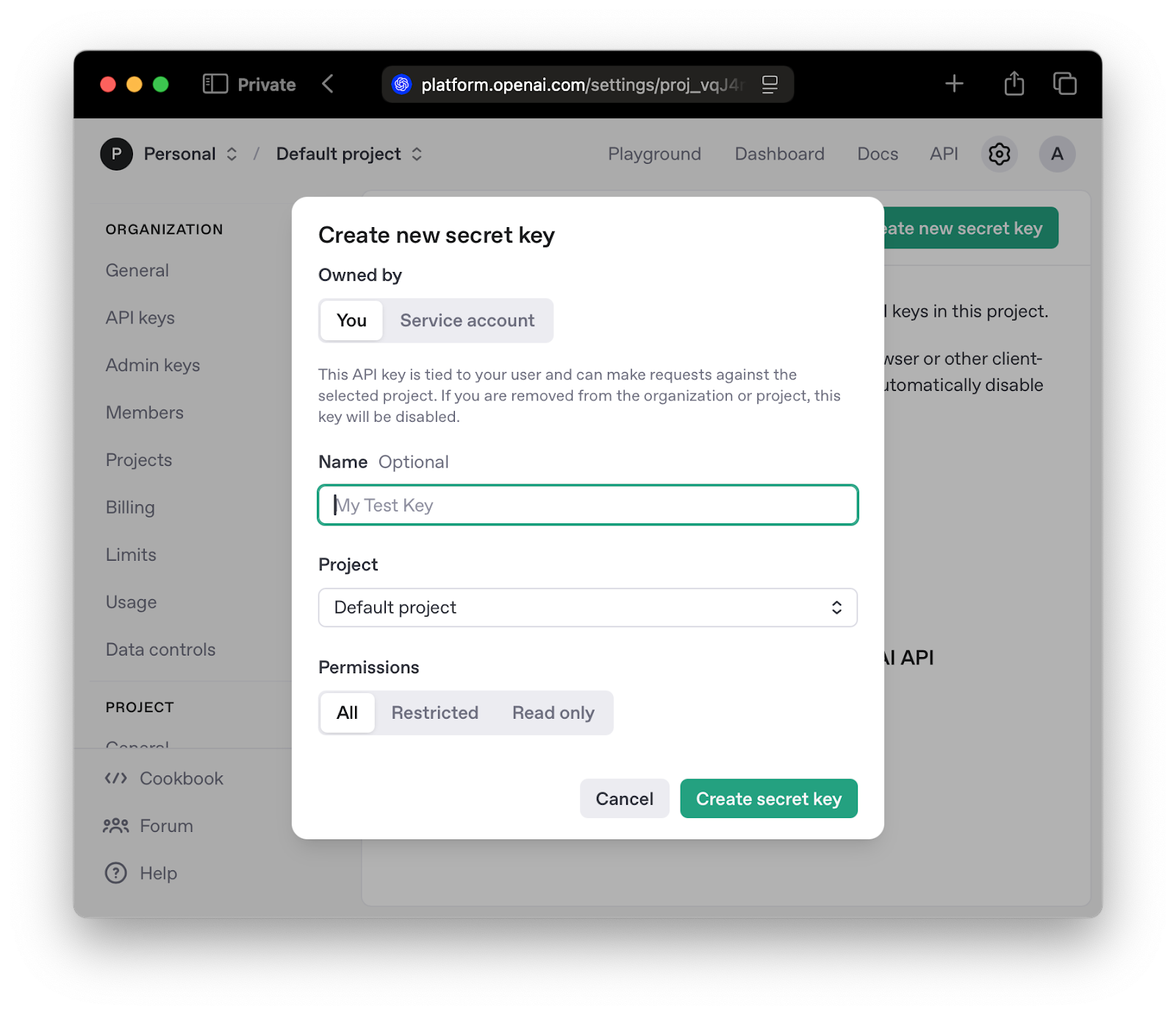Open Limits settings page
The width and height of the screenshot is (1176, 1015).
coord(131,555)
